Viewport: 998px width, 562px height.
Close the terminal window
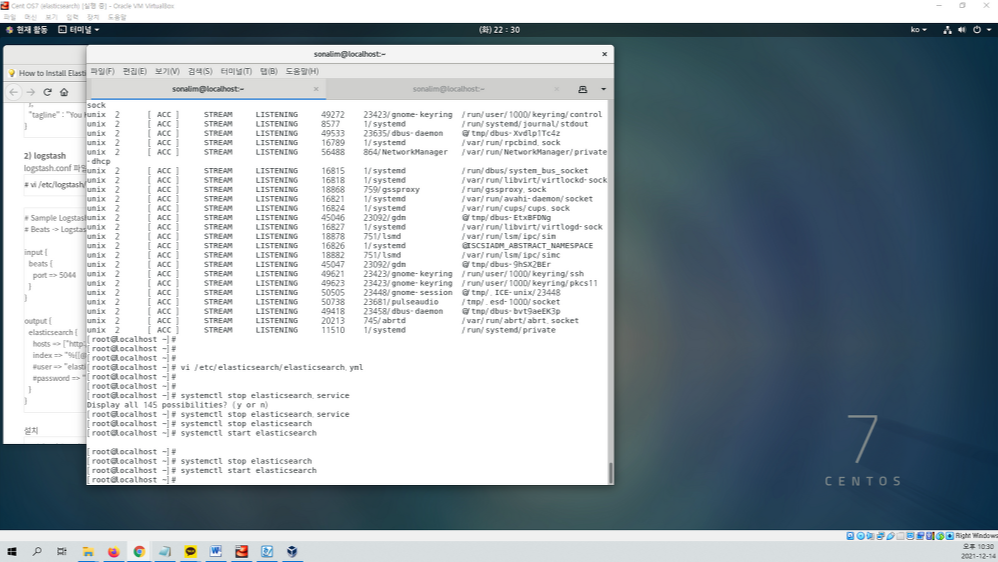[604, 54]
